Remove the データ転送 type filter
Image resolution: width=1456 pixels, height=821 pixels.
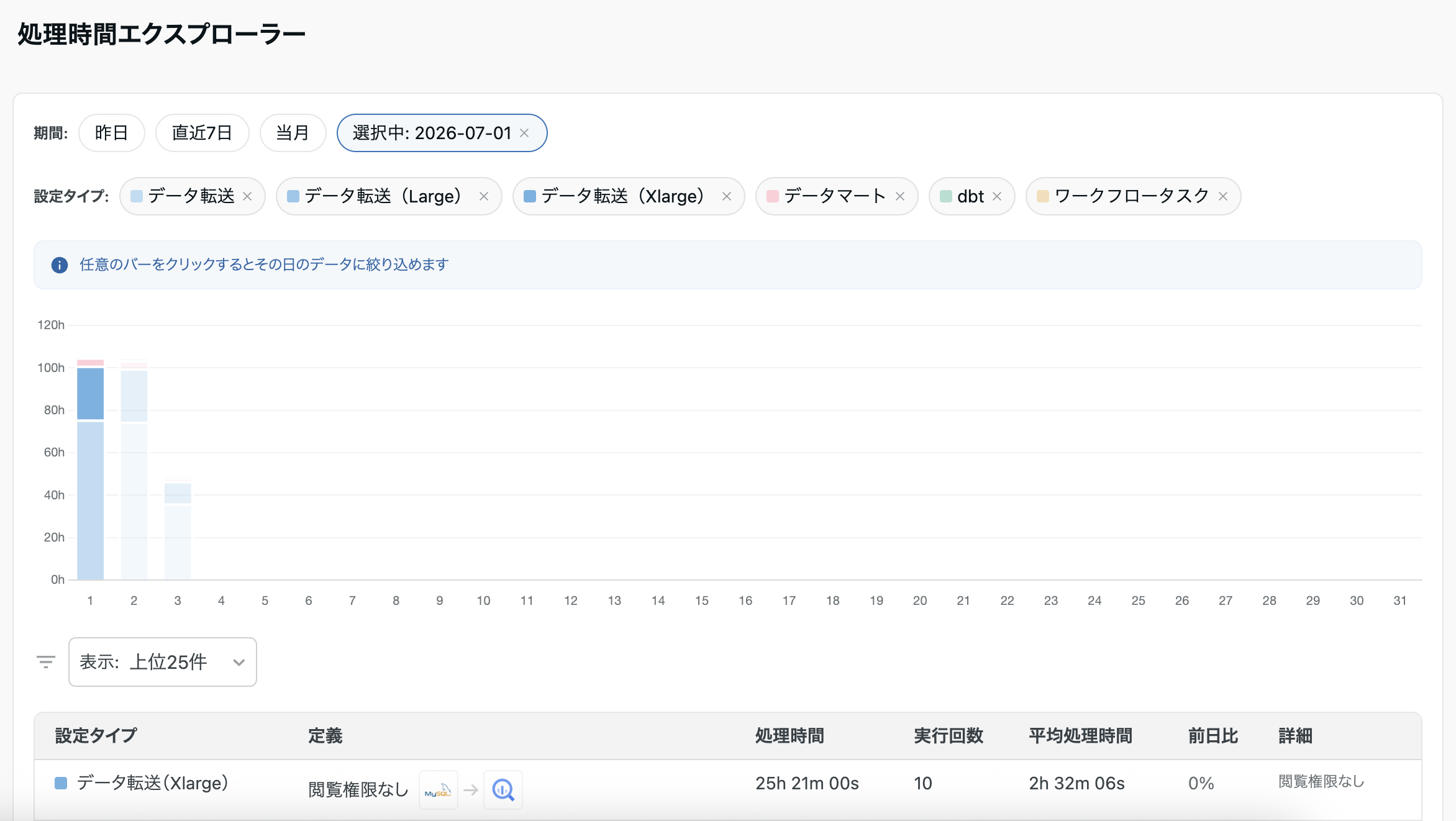[247, 196]
